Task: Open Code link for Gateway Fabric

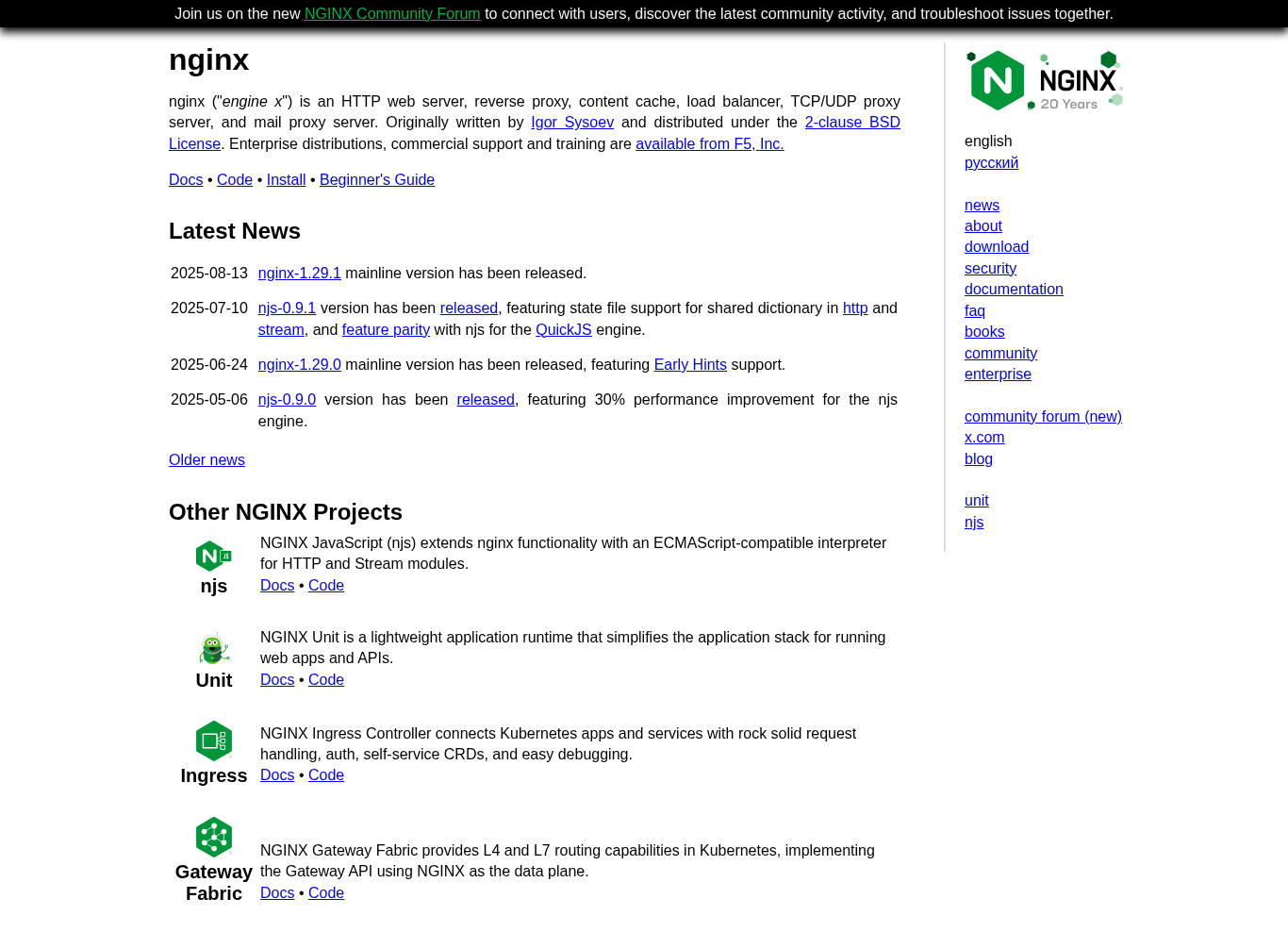Action: (x=326, y=893)
